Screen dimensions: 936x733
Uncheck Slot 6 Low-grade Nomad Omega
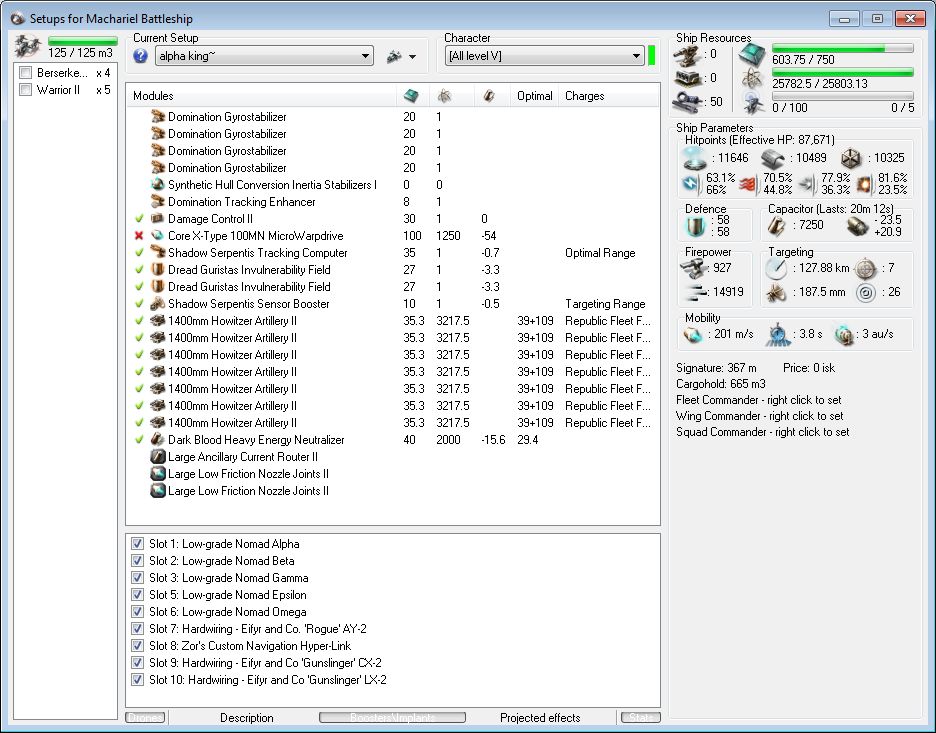pyautogui.click(x=137, y=612)
